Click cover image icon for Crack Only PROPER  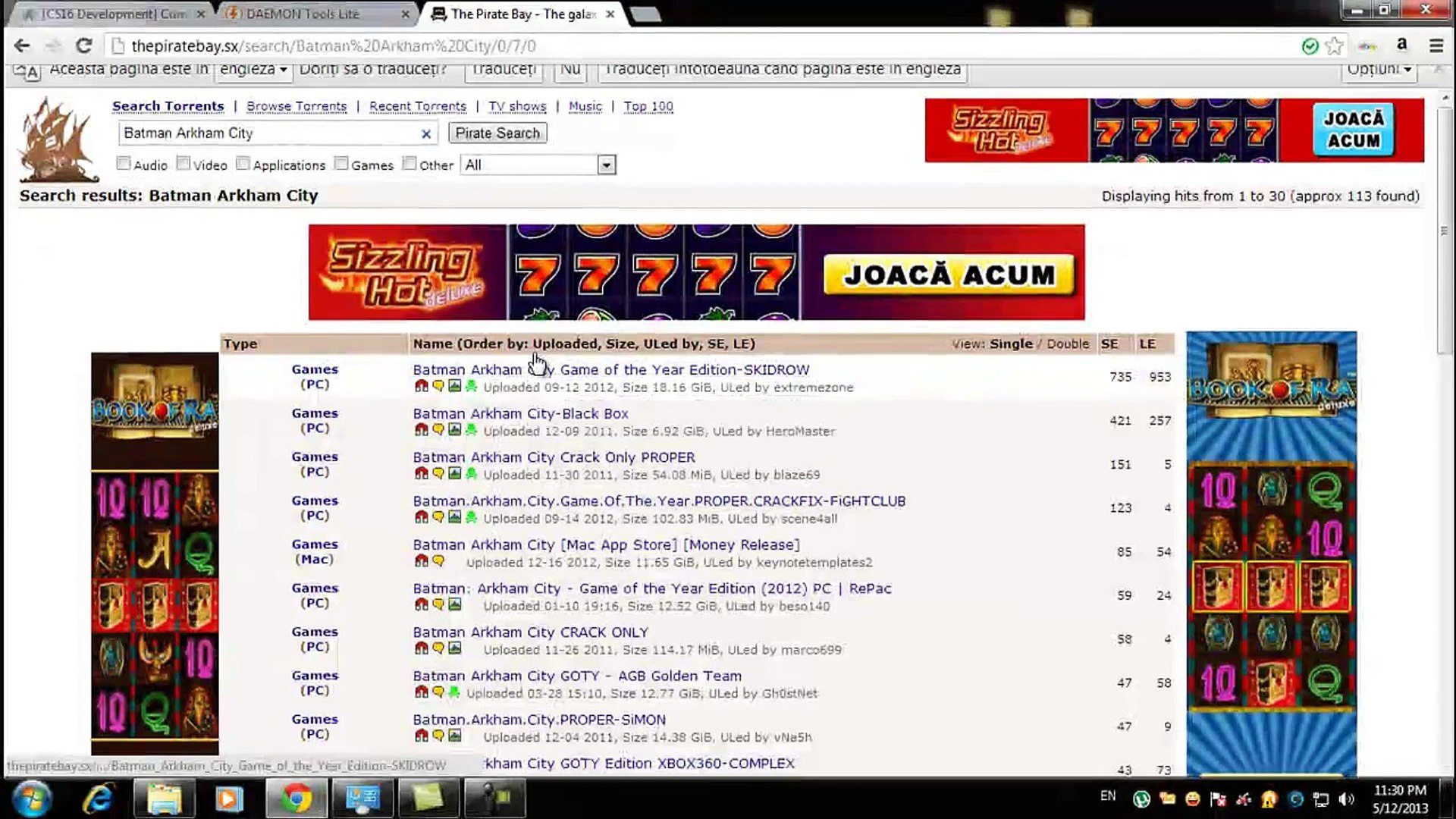pos(454,473)
